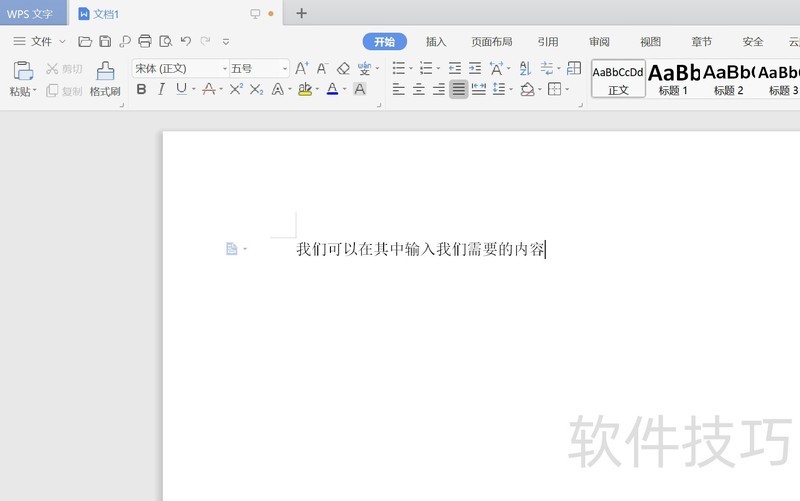The image size is (800, 501).
Task: Toggle italic formatting
Action: [161, 89]
